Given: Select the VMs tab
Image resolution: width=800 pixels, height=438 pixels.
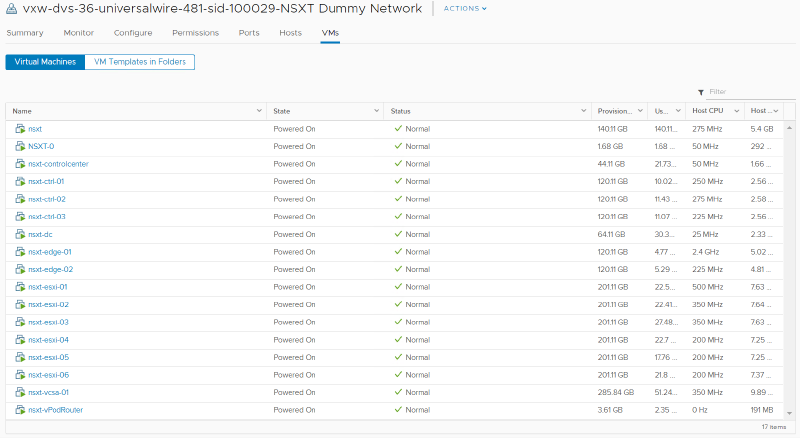Looking at the screenshot, I should click(x=330, y=33).
